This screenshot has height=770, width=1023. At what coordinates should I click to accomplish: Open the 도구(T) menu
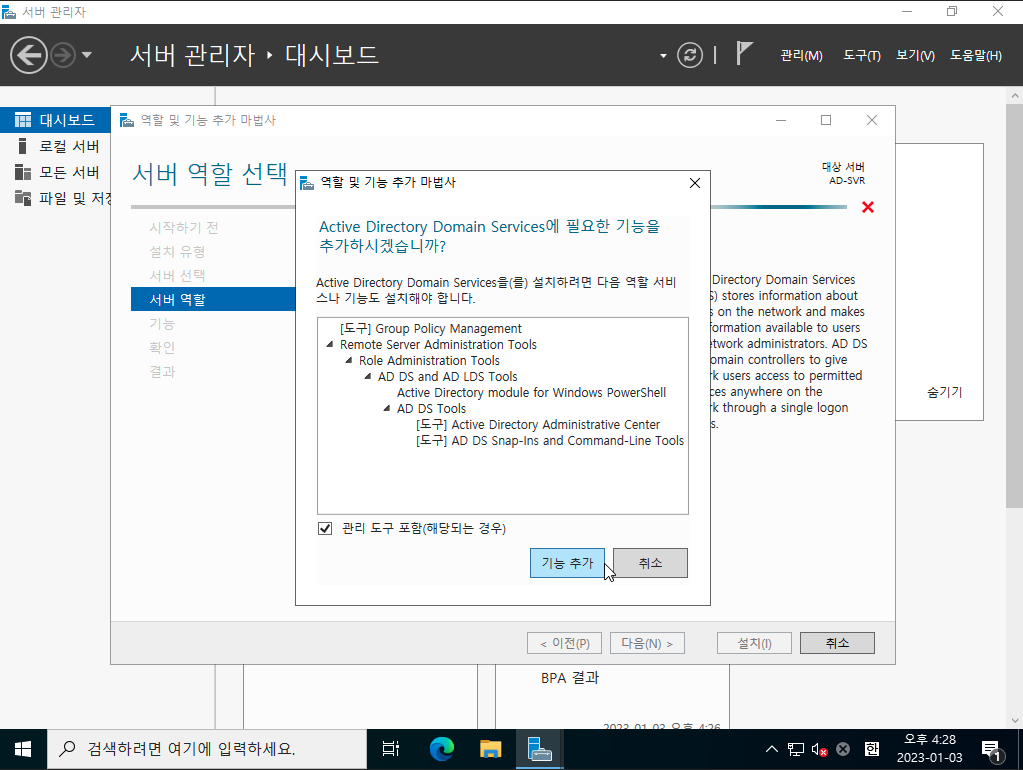[x=861, y=55]
